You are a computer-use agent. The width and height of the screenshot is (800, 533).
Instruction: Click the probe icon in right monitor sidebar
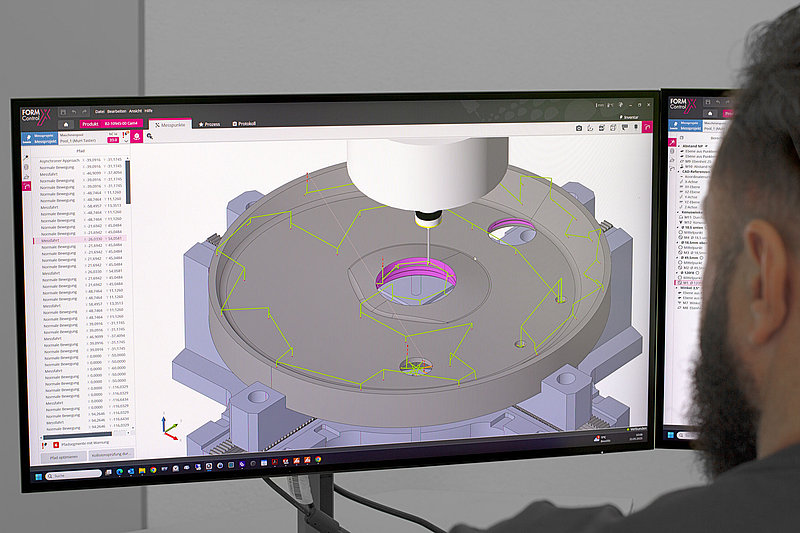[x=672, y=142]
